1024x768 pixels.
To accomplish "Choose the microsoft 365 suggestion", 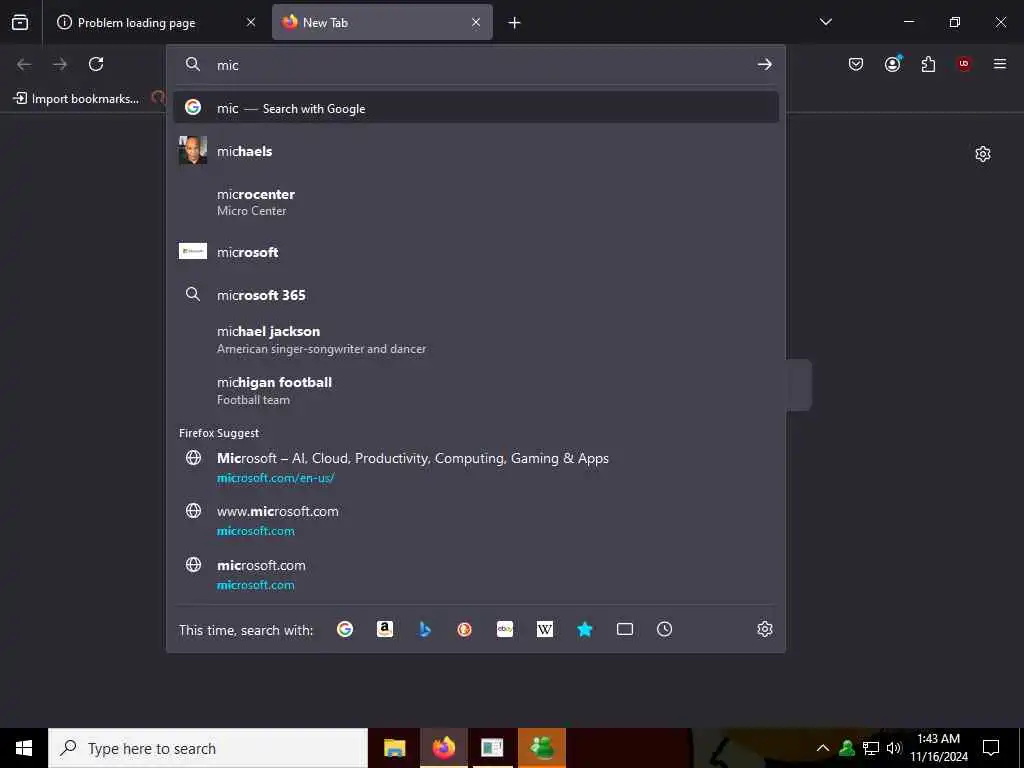I will tap(475, 295).
